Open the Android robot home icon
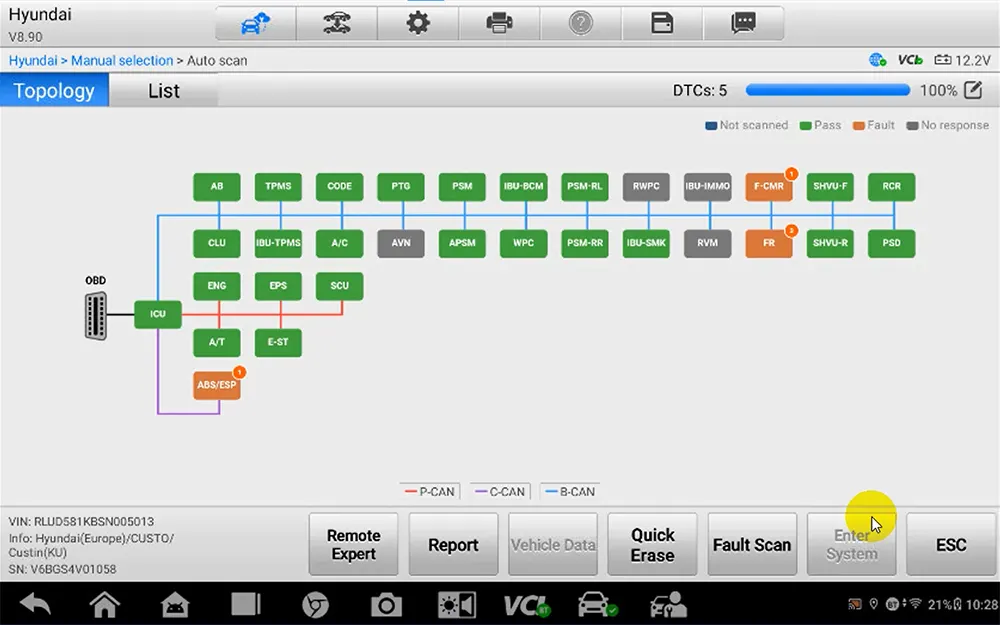1000x625 pixels. [x=175, y=604]
